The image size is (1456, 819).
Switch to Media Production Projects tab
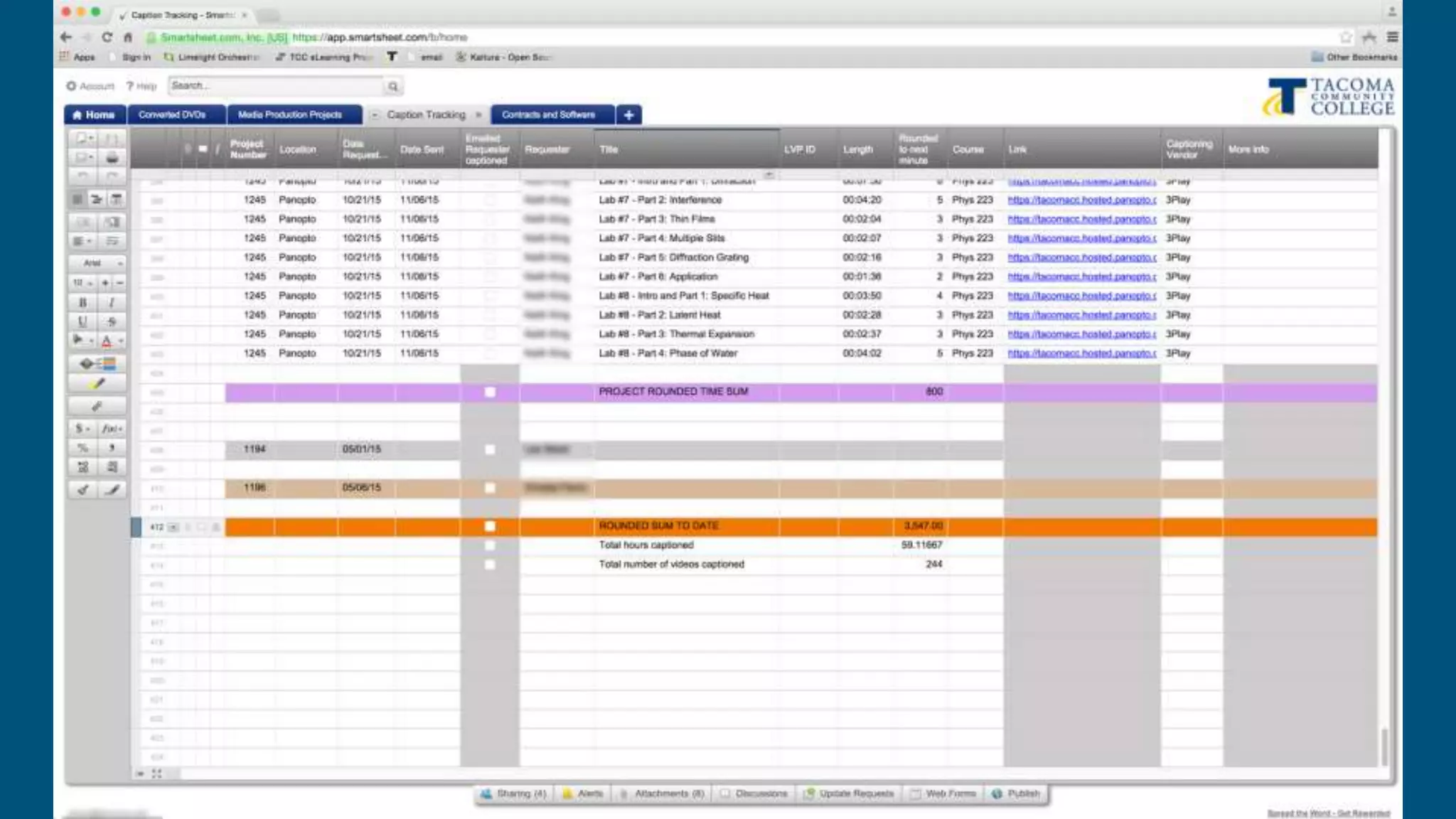coord(294,114)
